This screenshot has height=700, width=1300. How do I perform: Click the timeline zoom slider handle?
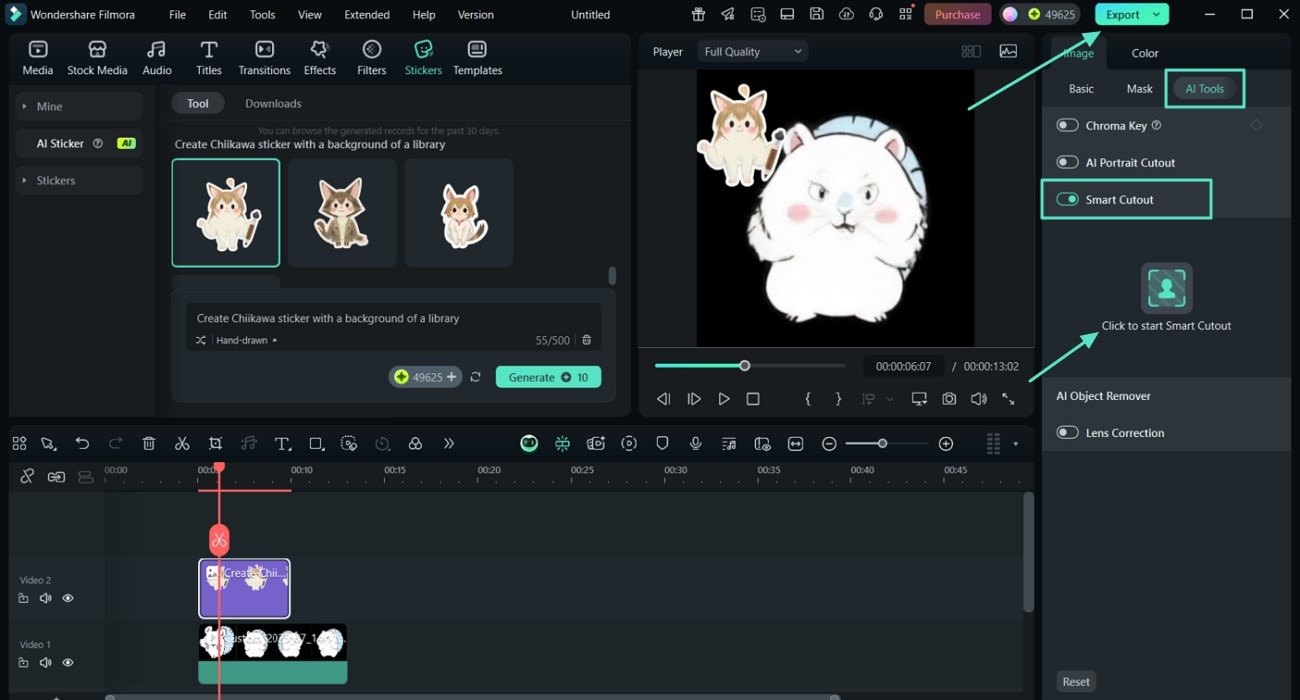(x=882, y=444)
